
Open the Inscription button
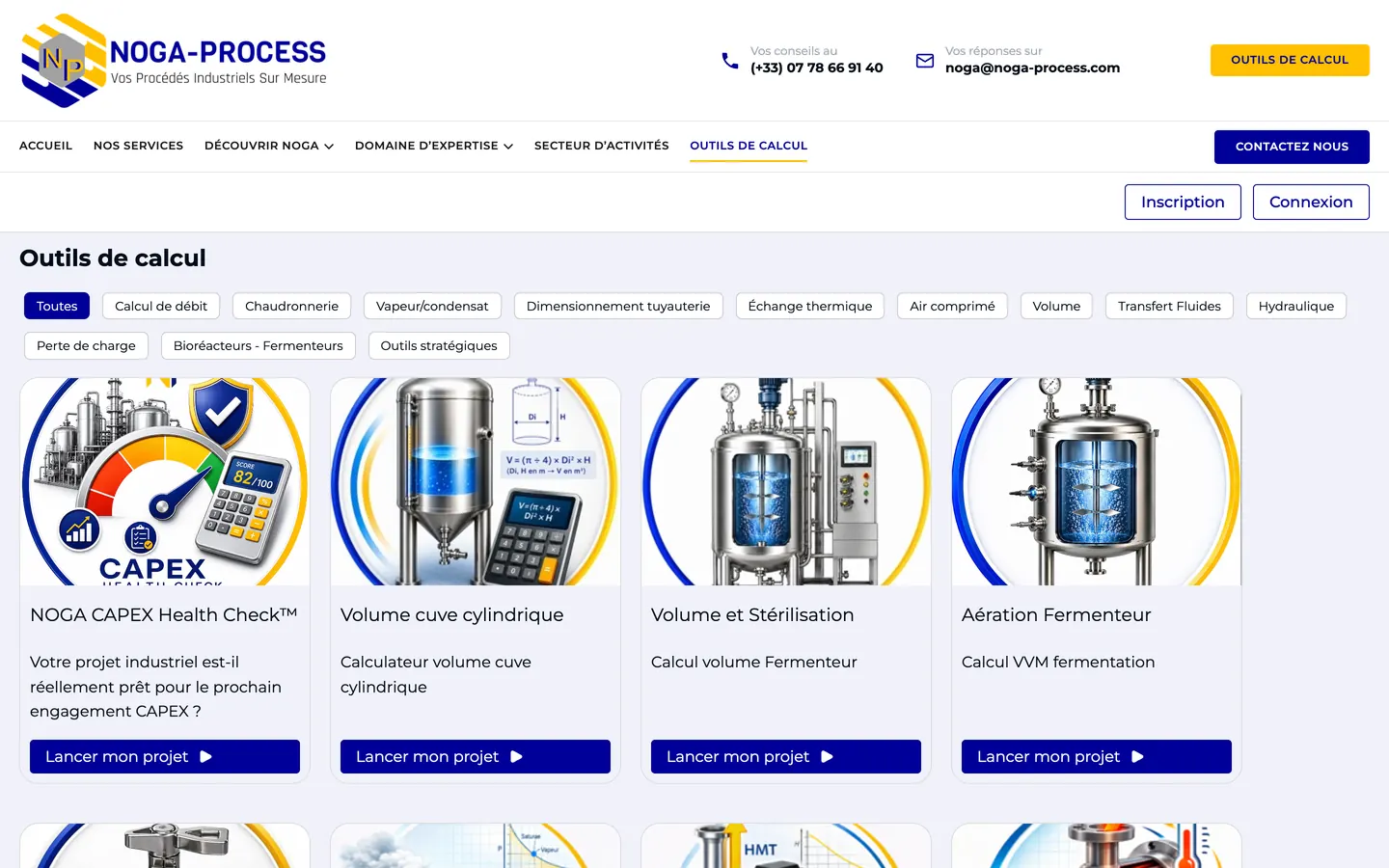pyautogui.click(x=1183, y=202)
